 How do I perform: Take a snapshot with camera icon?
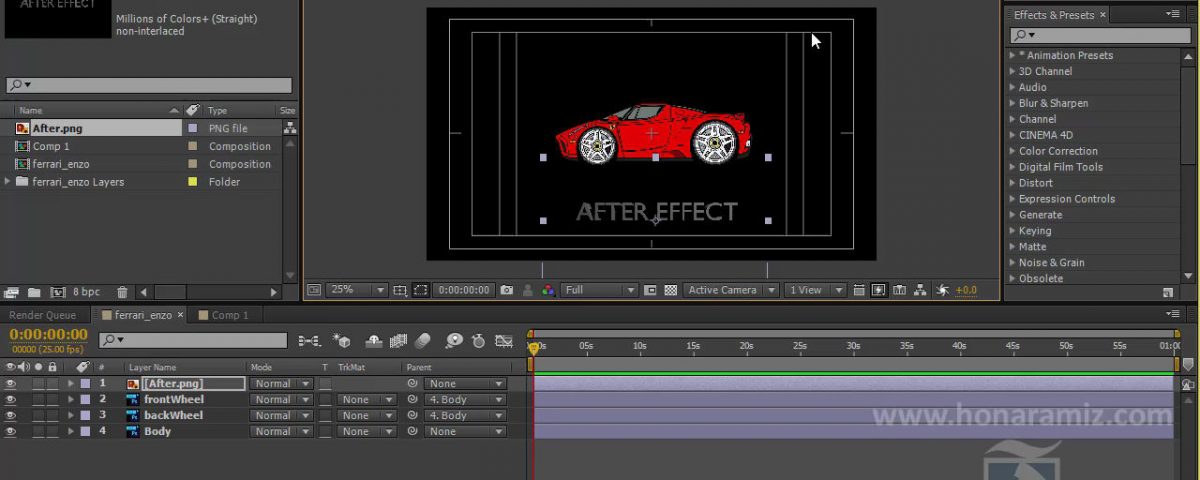507,290
